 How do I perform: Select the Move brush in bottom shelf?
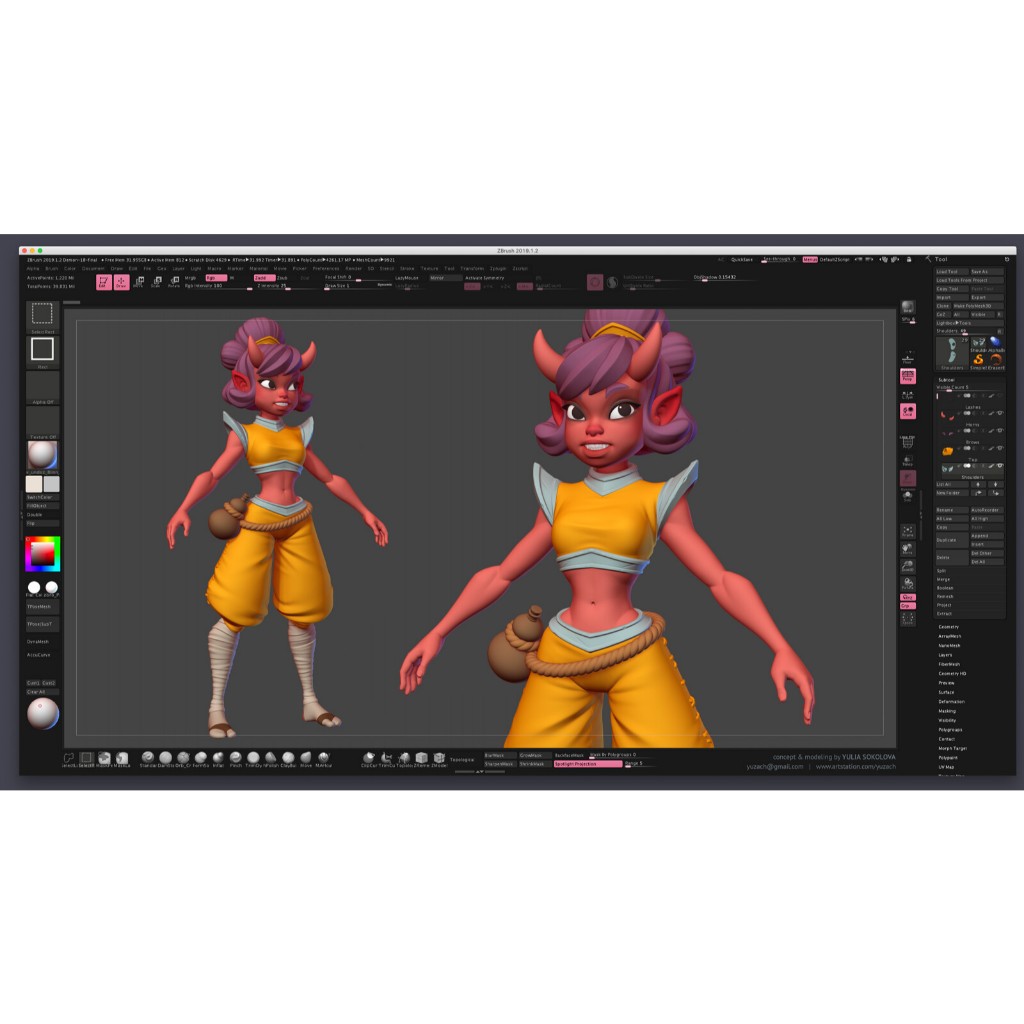pos(306,759)
